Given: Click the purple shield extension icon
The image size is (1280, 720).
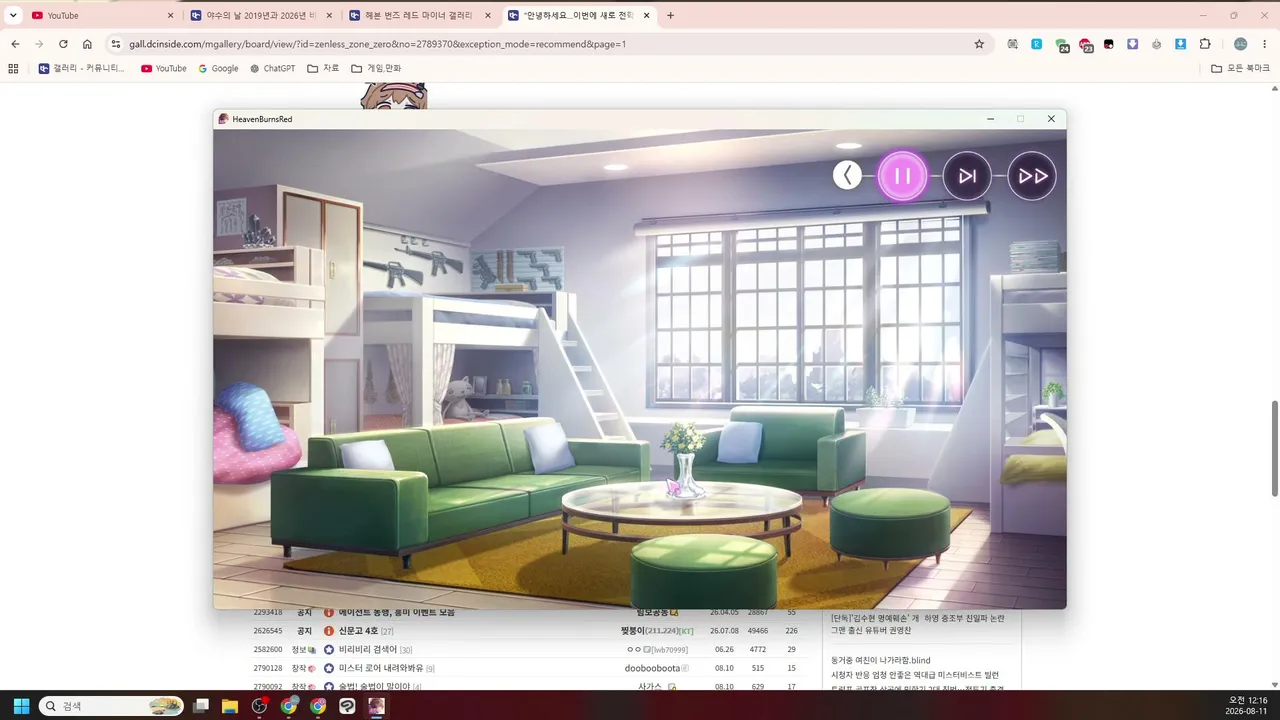Looking at the screenshot, I should [1132, 44].
